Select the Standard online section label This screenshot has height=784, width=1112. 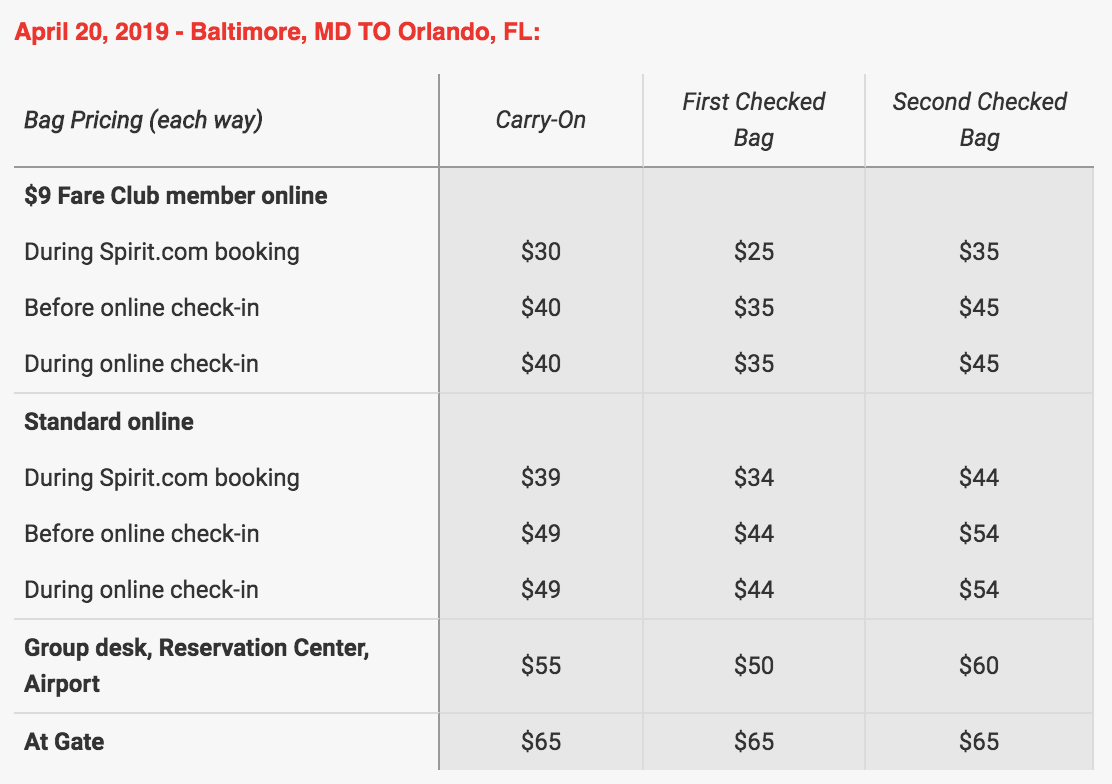coord(109,422)
